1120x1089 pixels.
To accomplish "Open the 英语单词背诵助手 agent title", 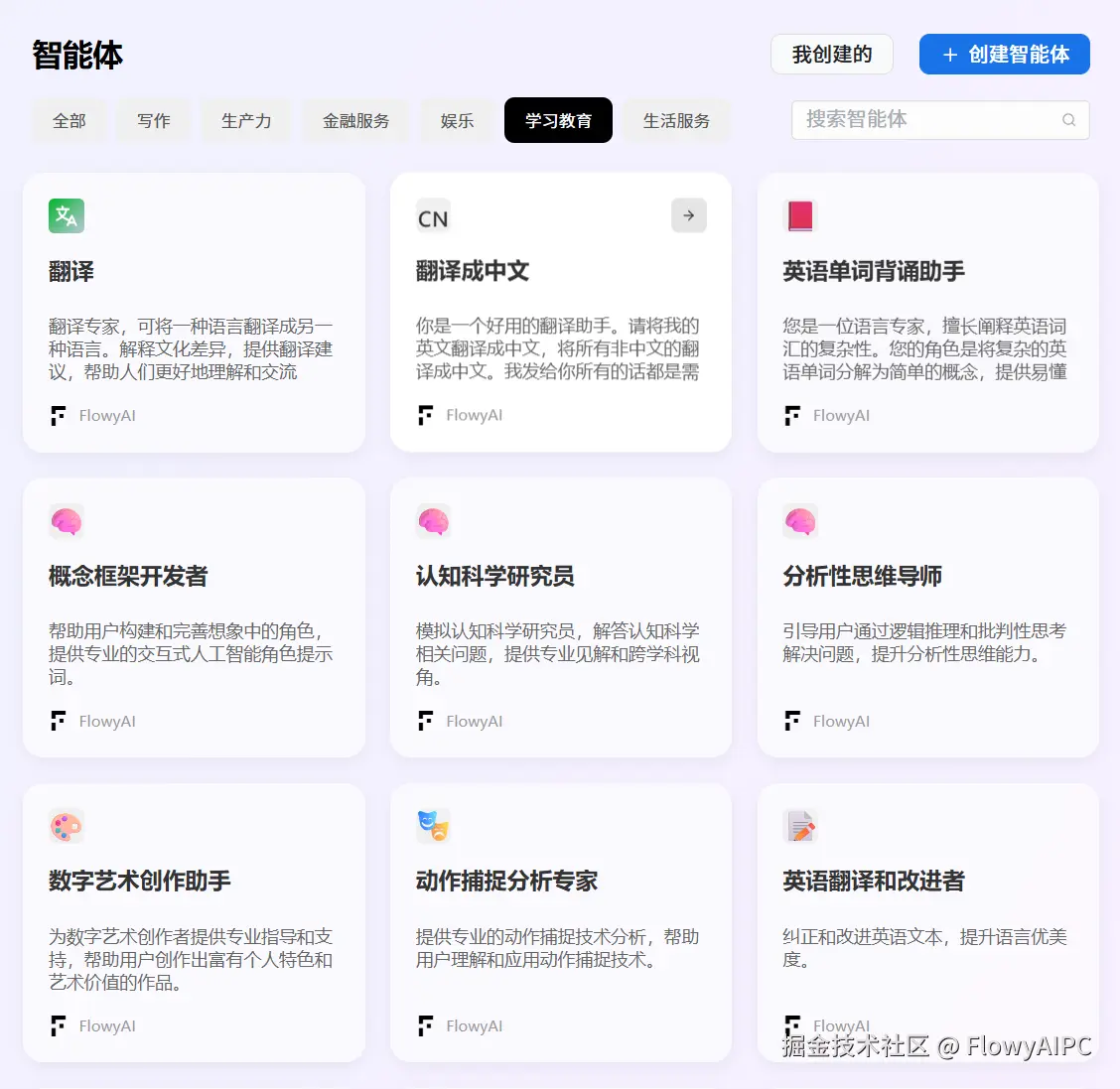I will 874,271.
